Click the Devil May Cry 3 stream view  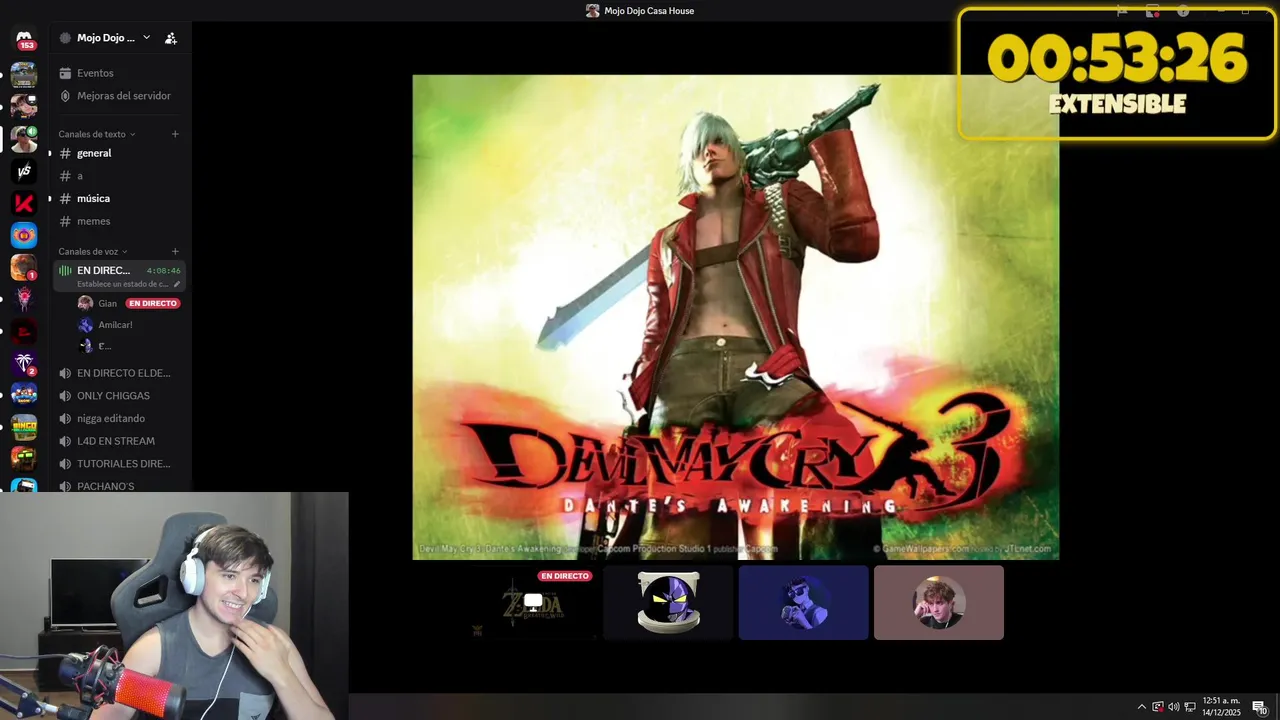[x=735, y=317]
